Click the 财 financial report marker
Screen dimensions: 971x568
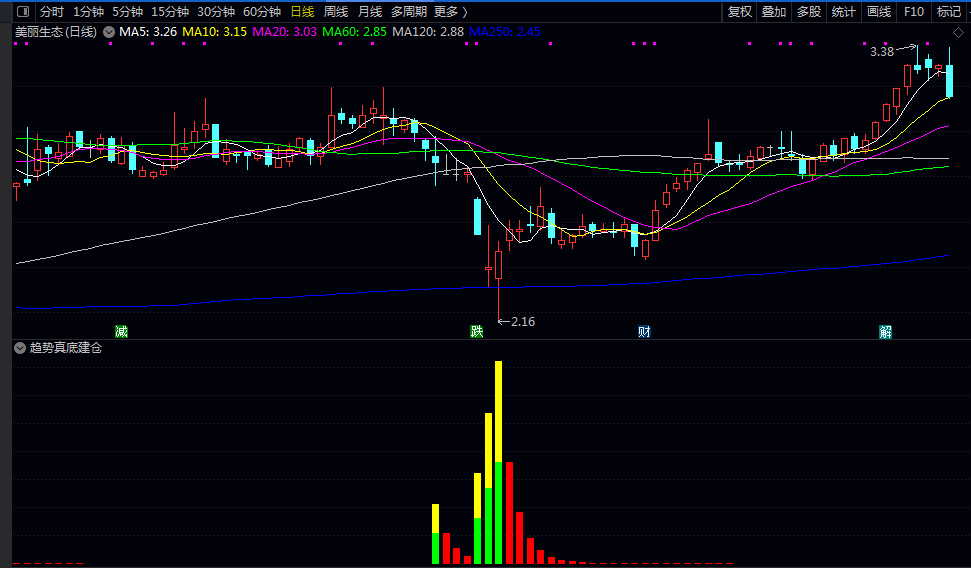pyautogui.click(x=644, y=331)
